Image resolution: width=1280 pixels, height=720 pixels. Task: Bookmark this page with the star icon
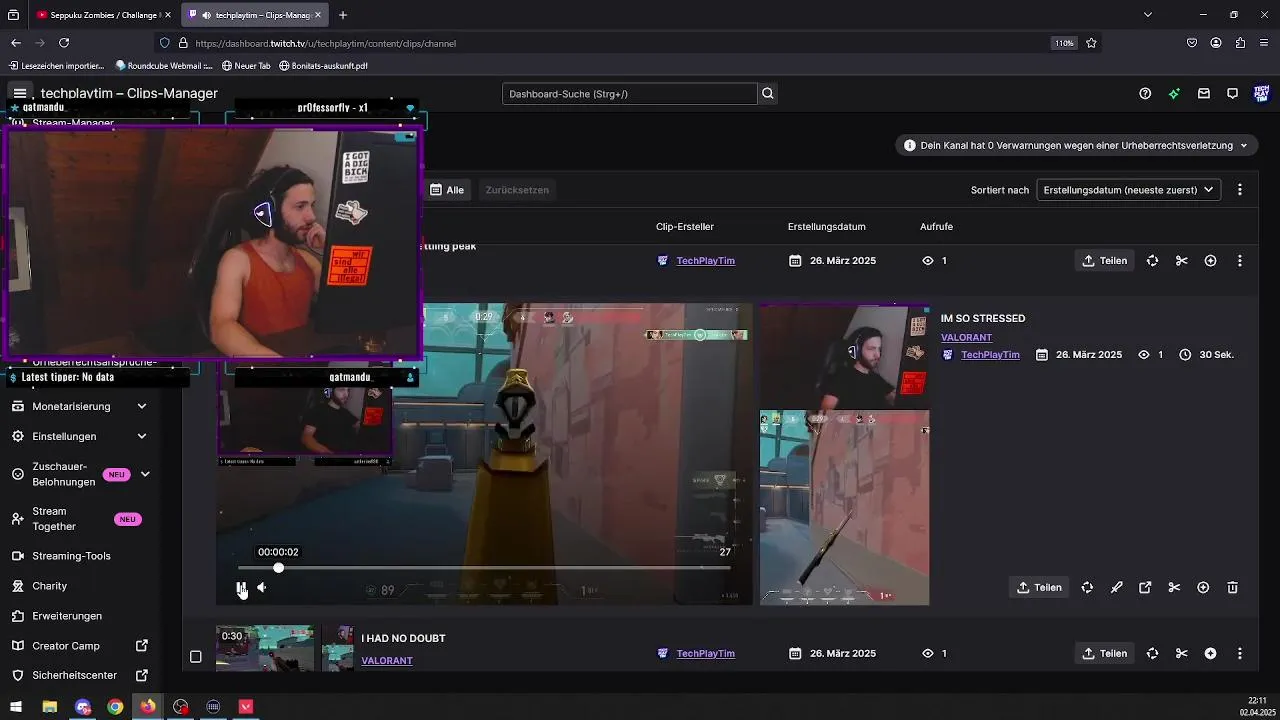pos(1091,43)
